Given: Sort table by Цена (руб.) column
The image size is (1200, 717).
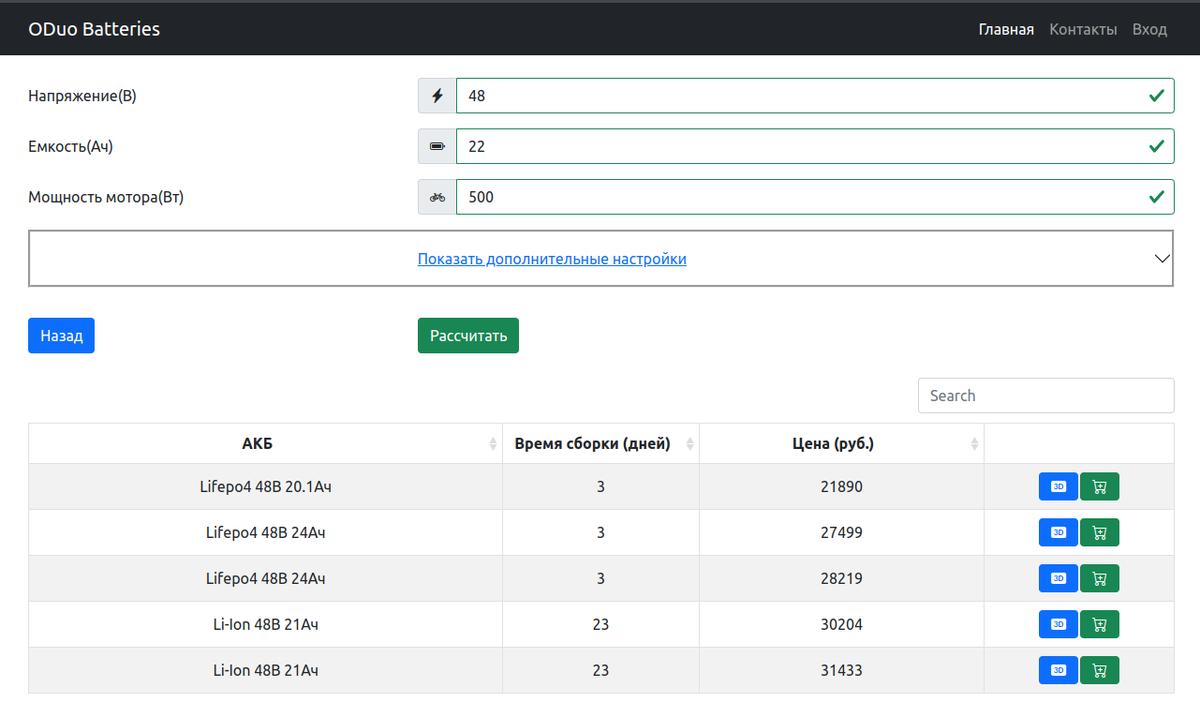Looking at the screenshot, I should (x=841, y=444).
